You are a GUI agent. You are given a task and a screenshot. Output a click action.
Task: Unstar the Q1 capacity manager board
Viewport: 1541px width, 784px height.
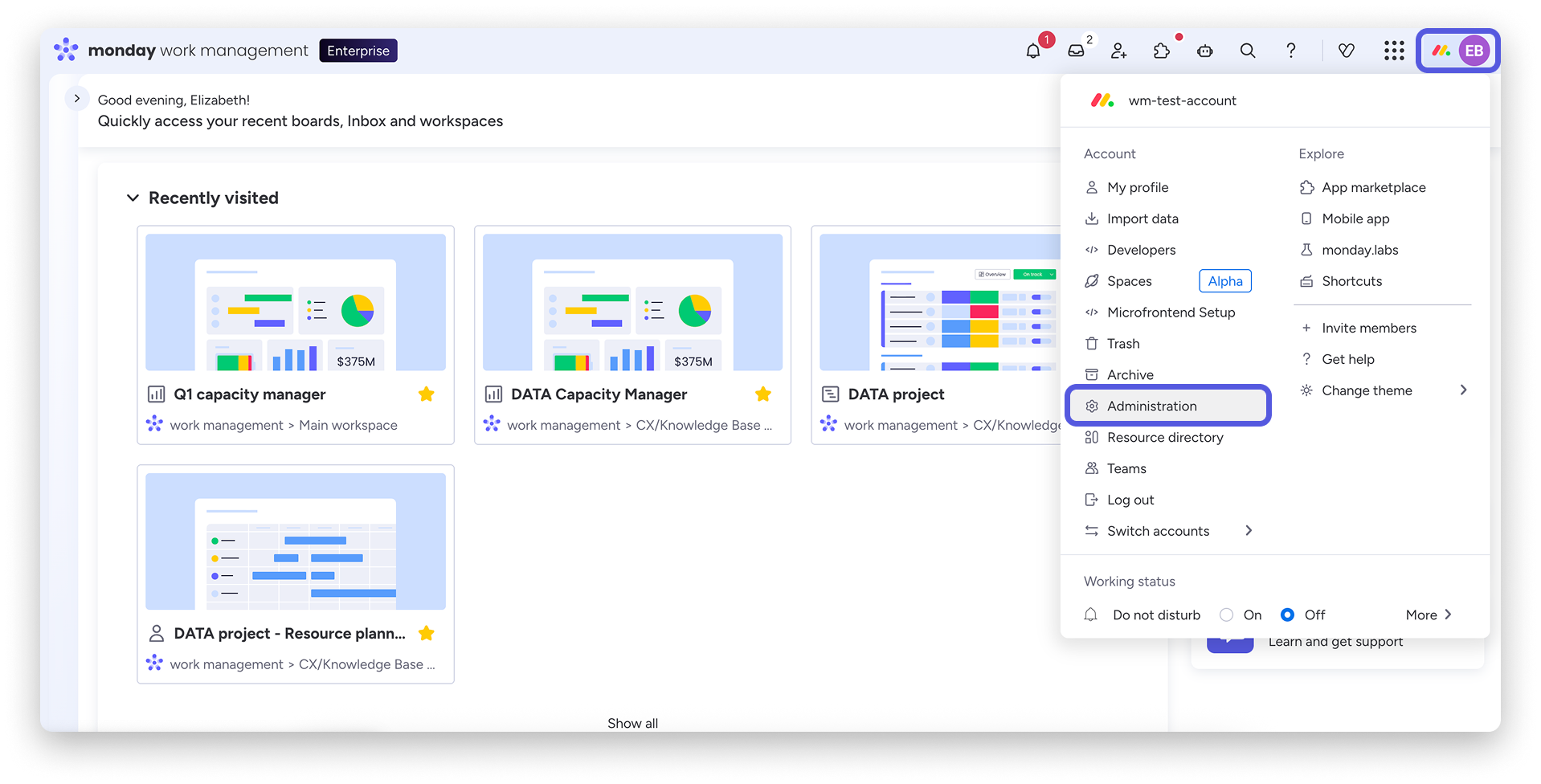[x=427, y=394]
